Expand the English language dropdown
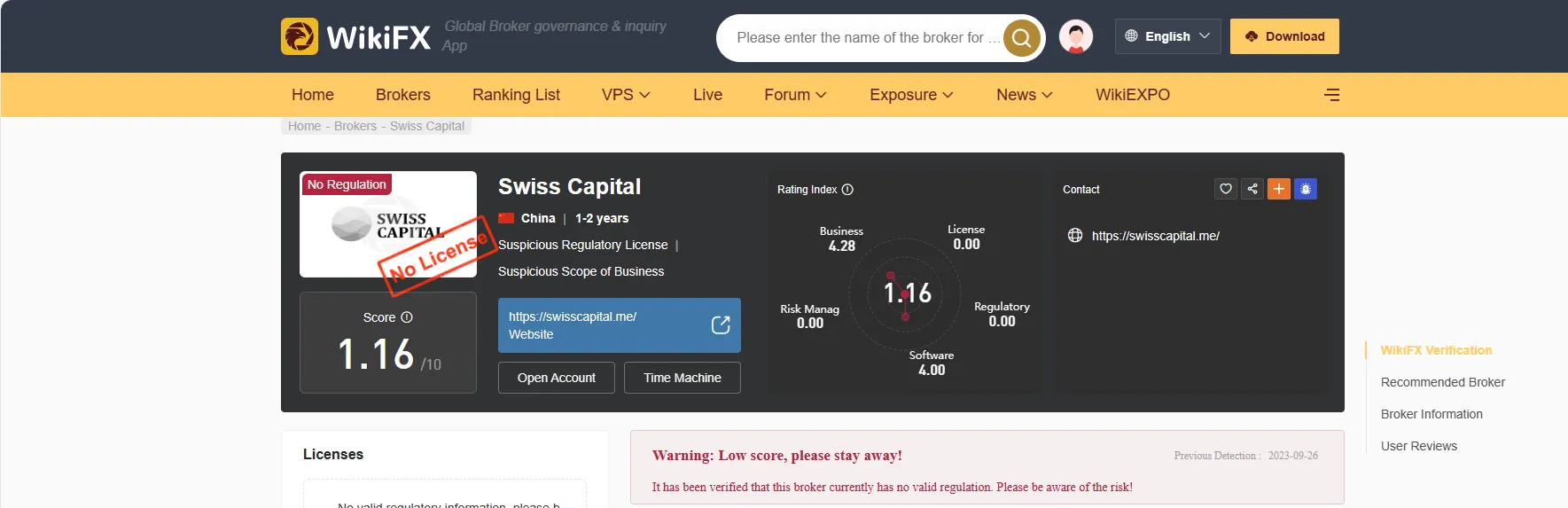 [x=1168, y=36]
